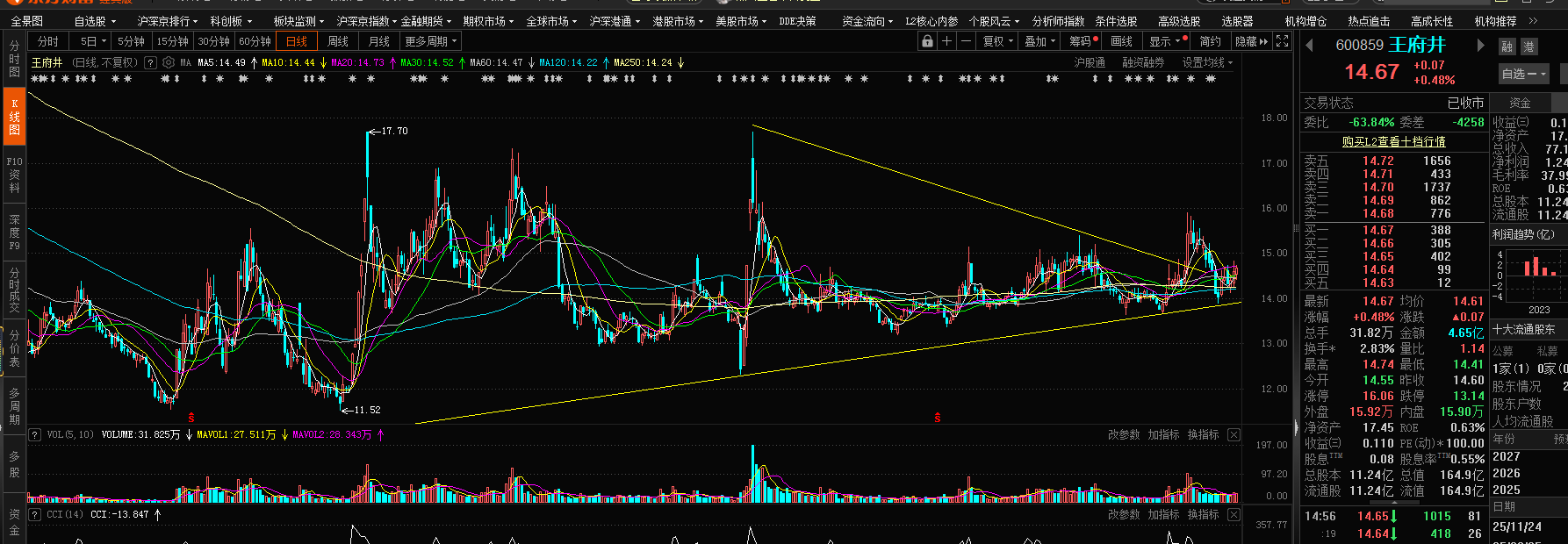Click 换指标 on CCI panel
1568x544 pixels.
[x=1203, y=514]
